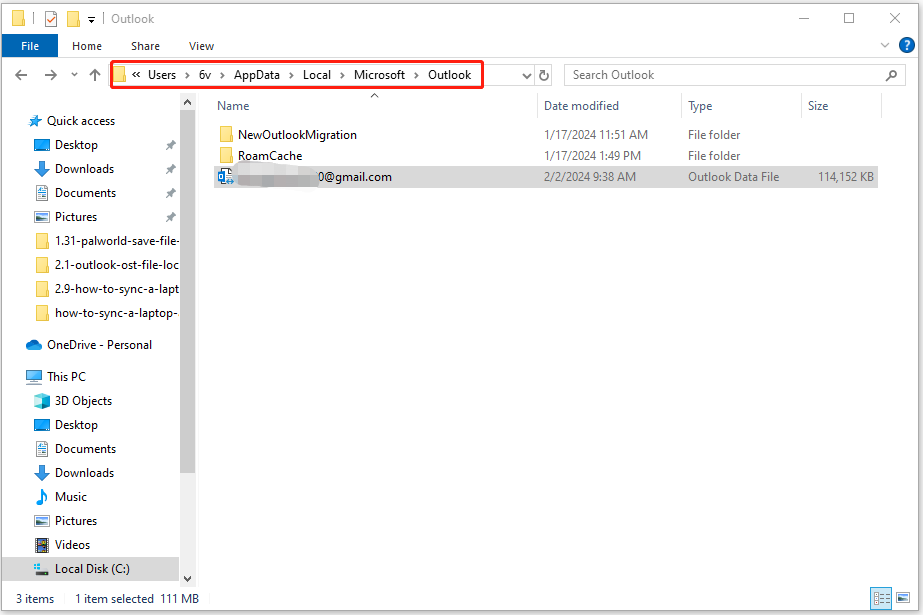Screen dimensions: 923x615
Task: Select OneDrive - Personal in sidebar
Action: click(99, 345)
